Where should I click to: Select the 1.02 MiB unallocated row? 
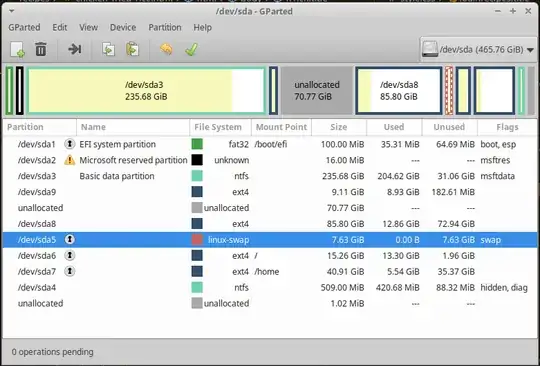(270, 303)
